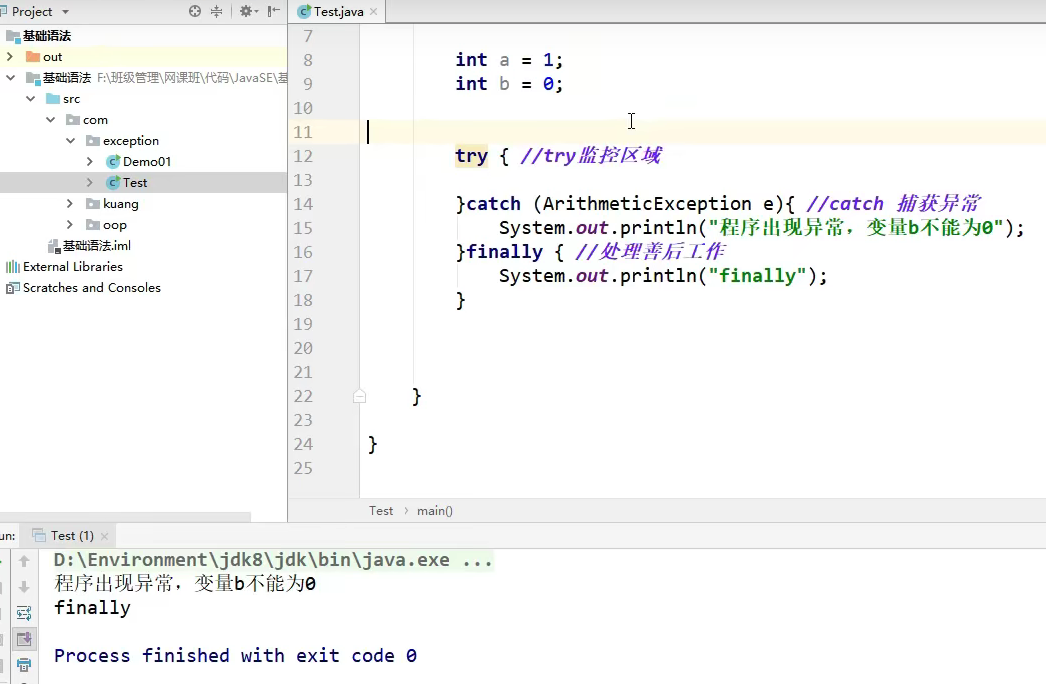The height and width of the screenshot is (684, 1046).
Task: Click the root 基础语法 project header
Action: [47, 36]
